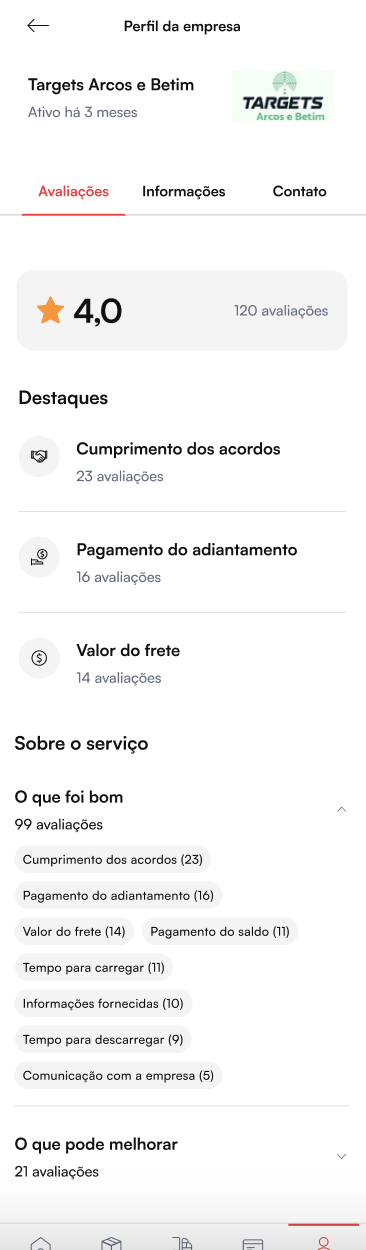Switch to the Contato tab

[x=299, y=191]
